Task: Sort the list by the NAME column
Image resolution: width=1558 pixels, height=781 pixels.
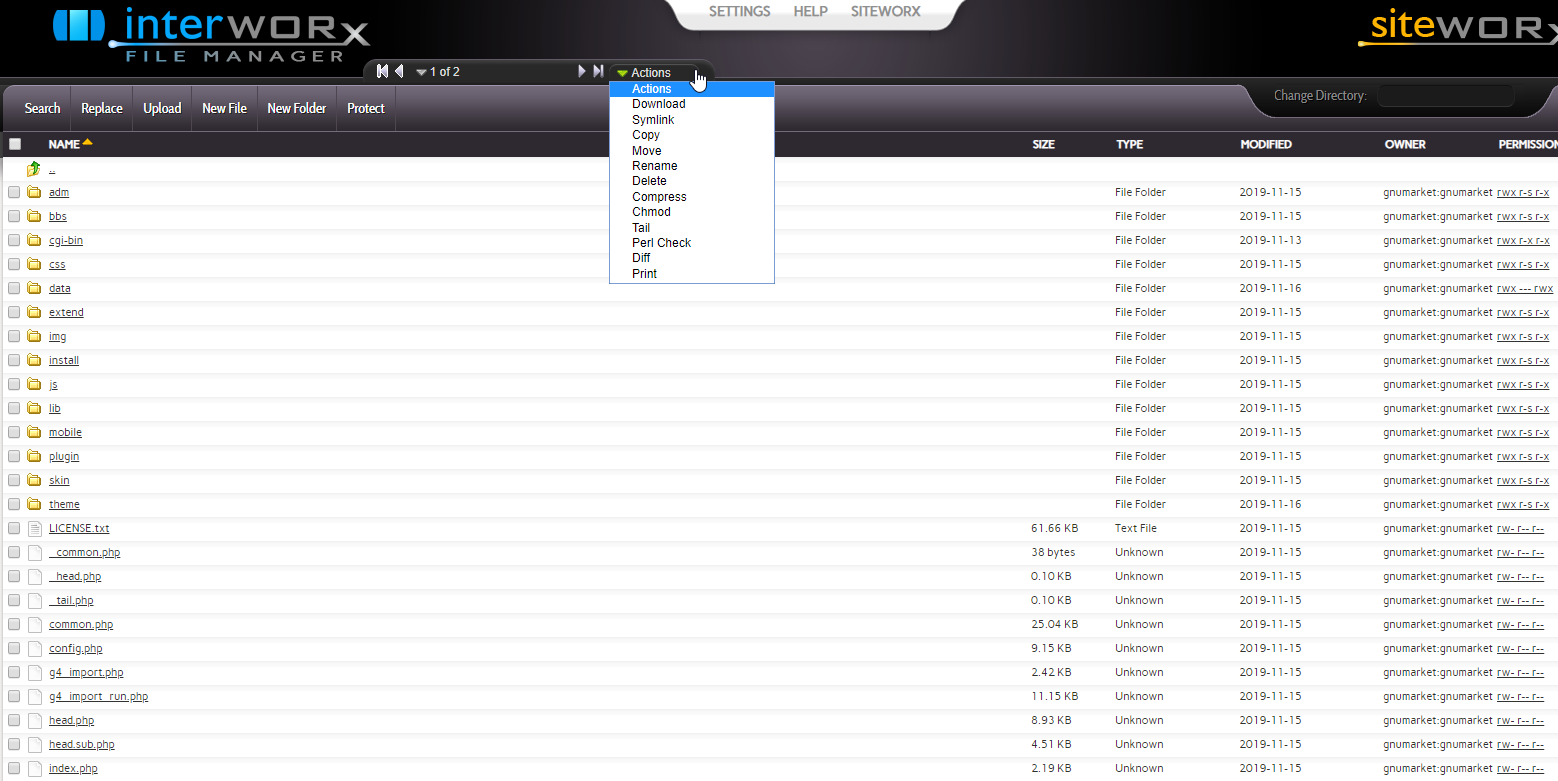Action: [x=64, y=144]
